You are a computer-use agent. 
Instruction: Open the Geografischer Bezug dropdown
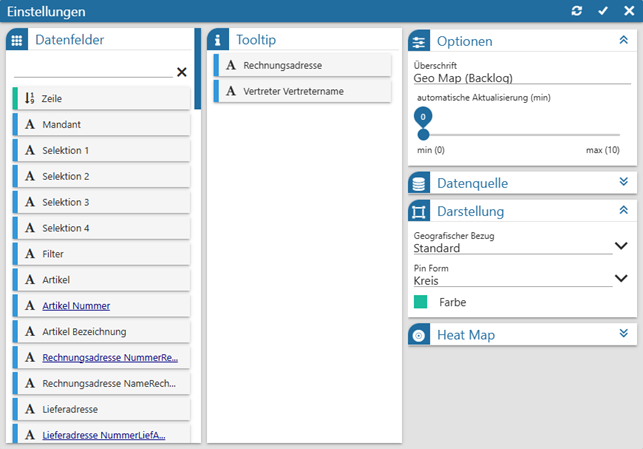pyautogui.click(x=620, y=246)
